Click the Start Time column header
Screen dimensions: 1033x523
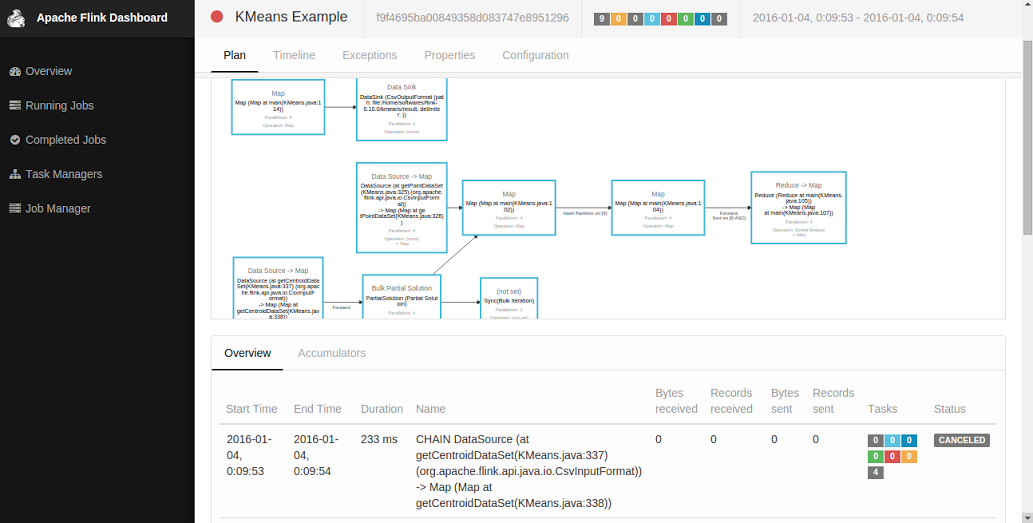click(252, 409)
